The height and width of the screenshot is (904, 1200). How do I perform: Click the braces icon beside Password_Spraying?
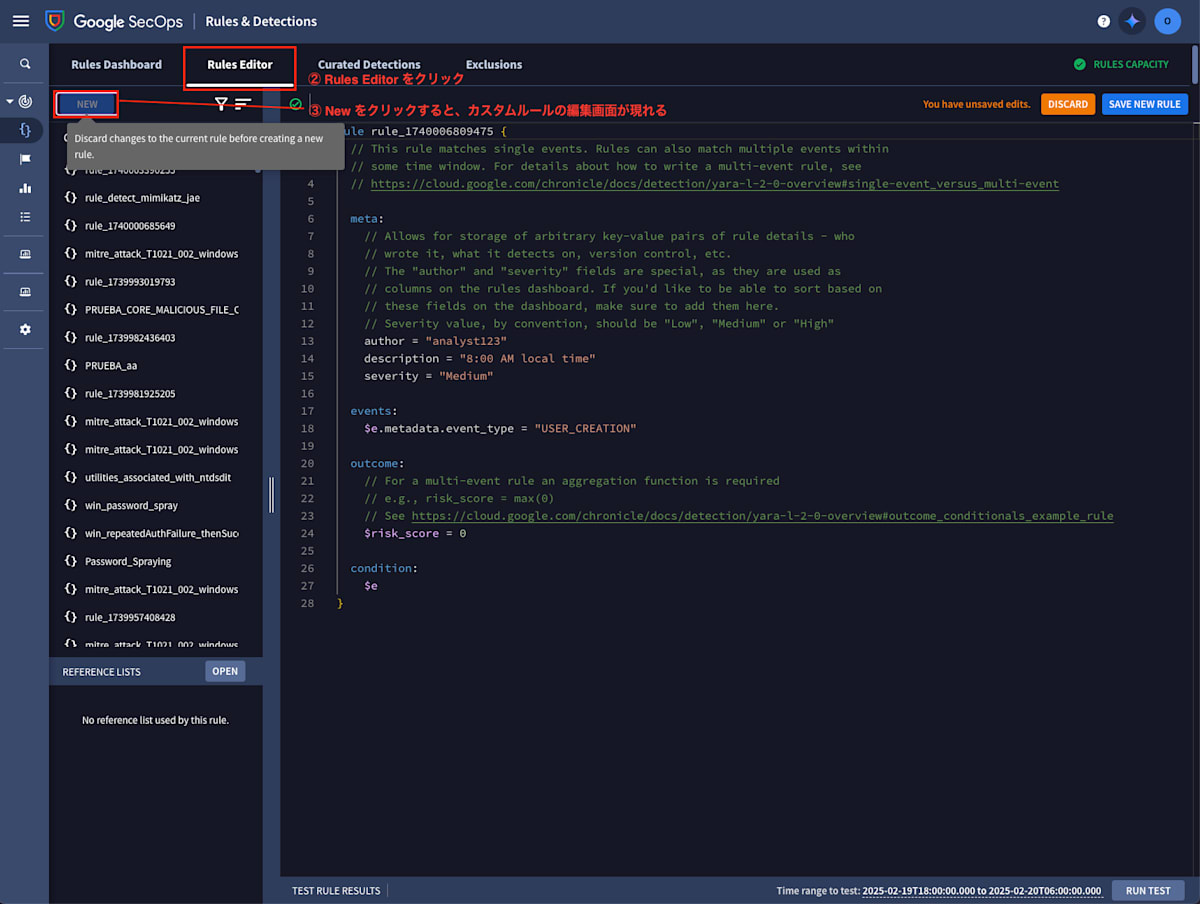pyautogui.click(x=71, y=562)
